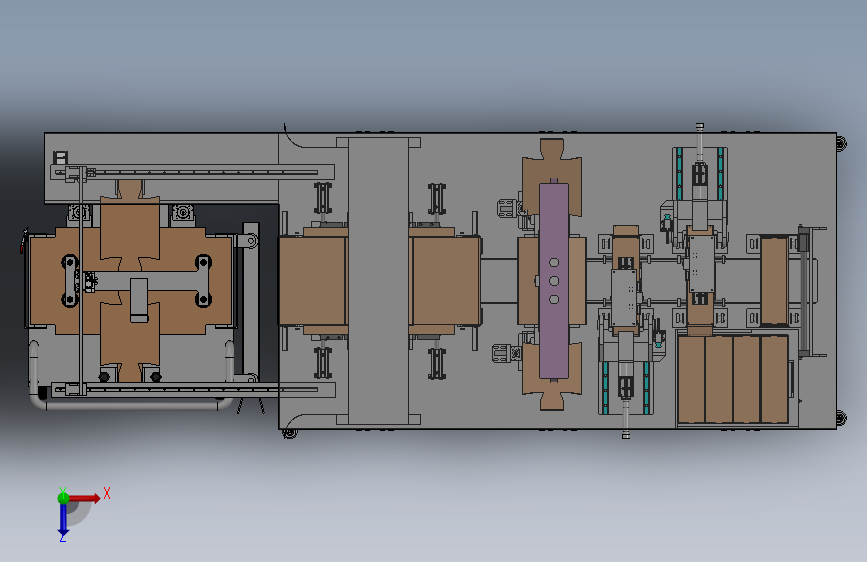The height and width of the screenshot is (562, 867).
Task: Select the upper horizontal linear rail on the left
Action: [x=192, y=172]
